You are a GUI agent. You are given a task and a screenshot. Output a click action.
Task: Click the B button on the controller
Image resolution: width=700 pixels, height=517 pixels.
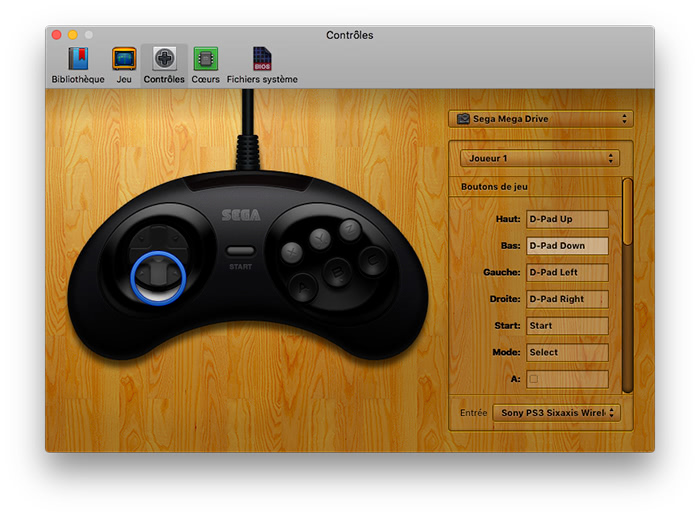coord(338,272)
